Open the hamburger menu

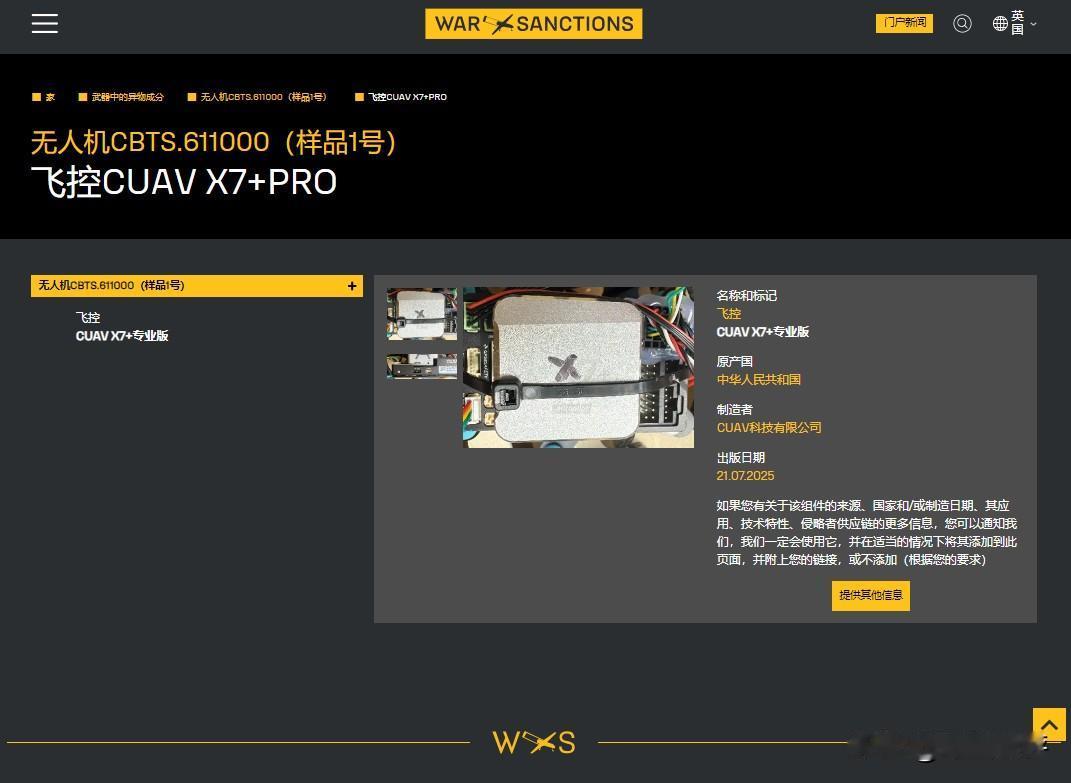pyautogui.click(x=44, y=23)
